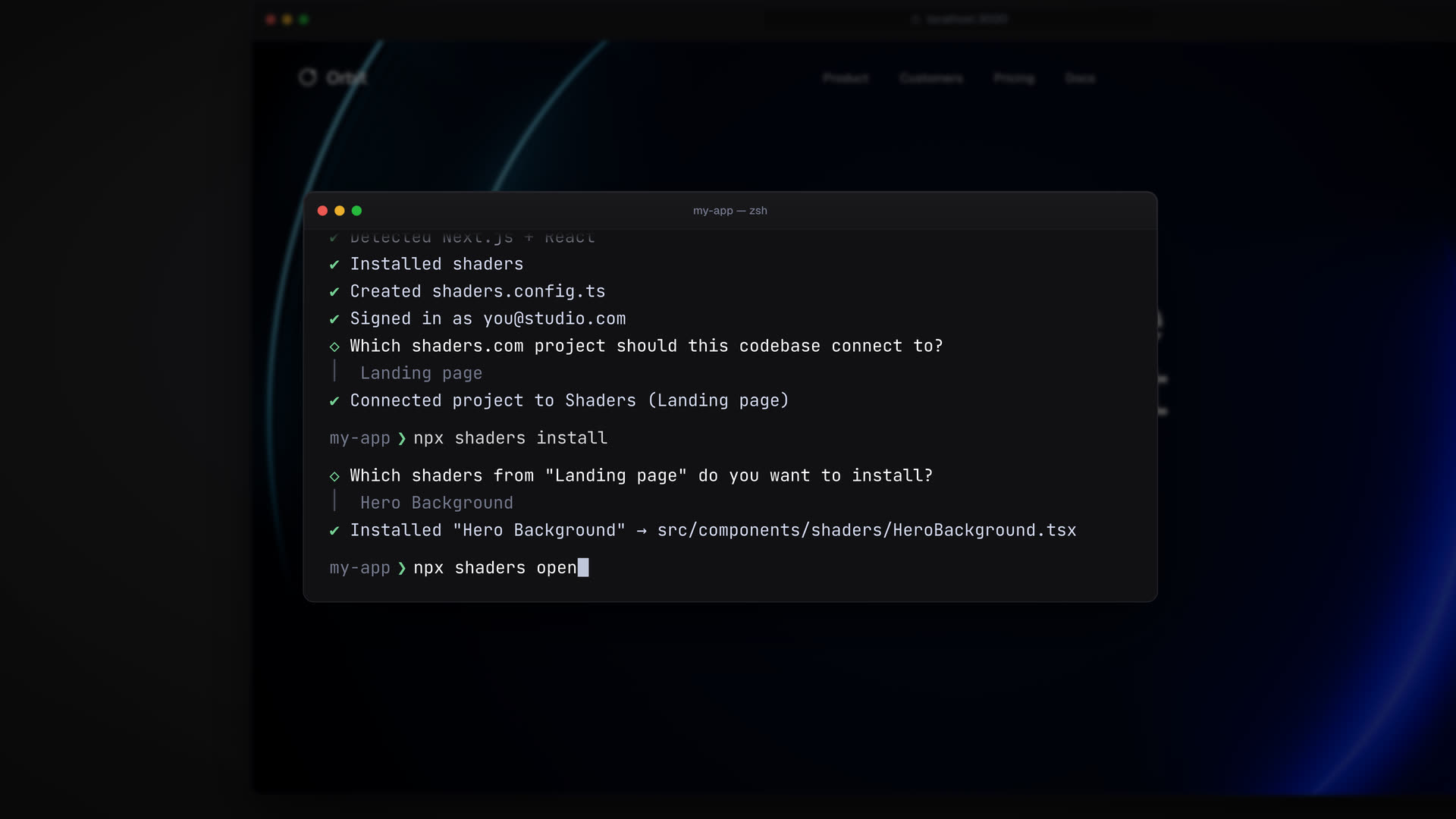Click the background browser address bar
The width and height of the screenshot is (1456, 819).
[959, 19]
